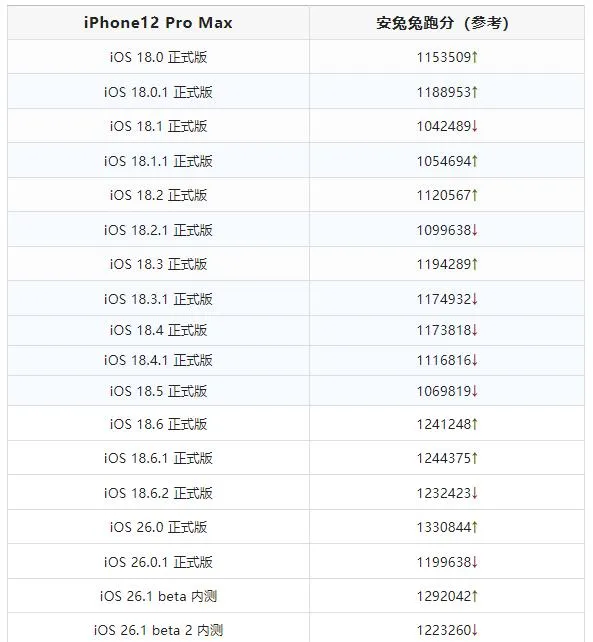
Task: Click the score 1244375
Action: click(444, 458)
